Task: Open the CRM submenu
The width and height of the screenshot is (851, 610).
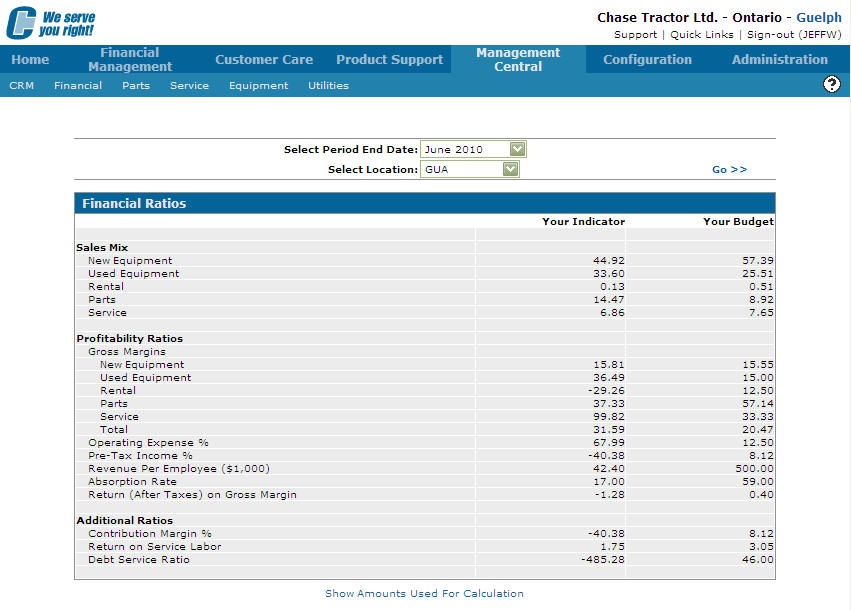Action: [22, 85]
